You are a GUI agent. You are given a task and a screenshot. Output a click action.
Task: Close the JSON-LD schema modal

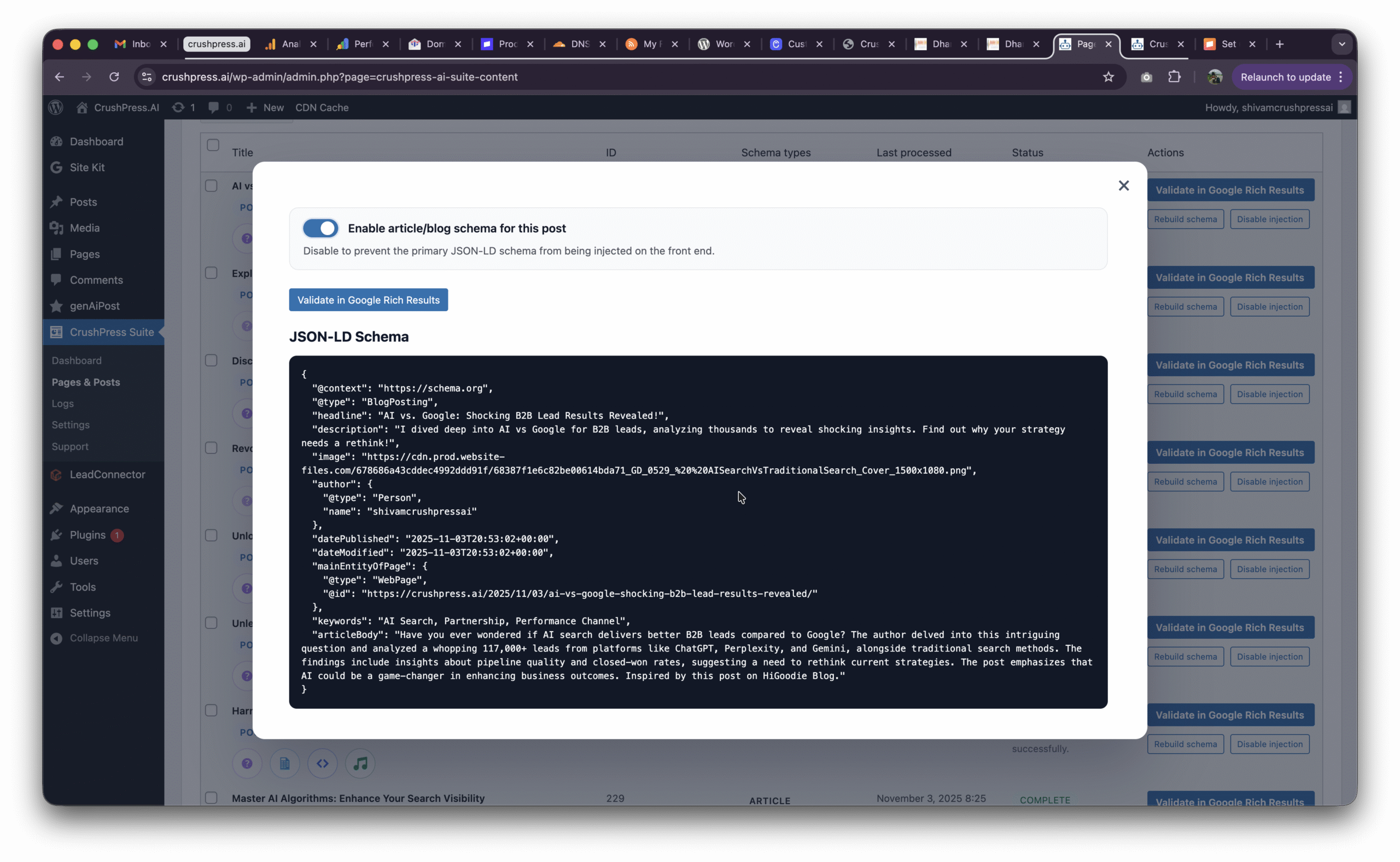[x=1123, y=186]
